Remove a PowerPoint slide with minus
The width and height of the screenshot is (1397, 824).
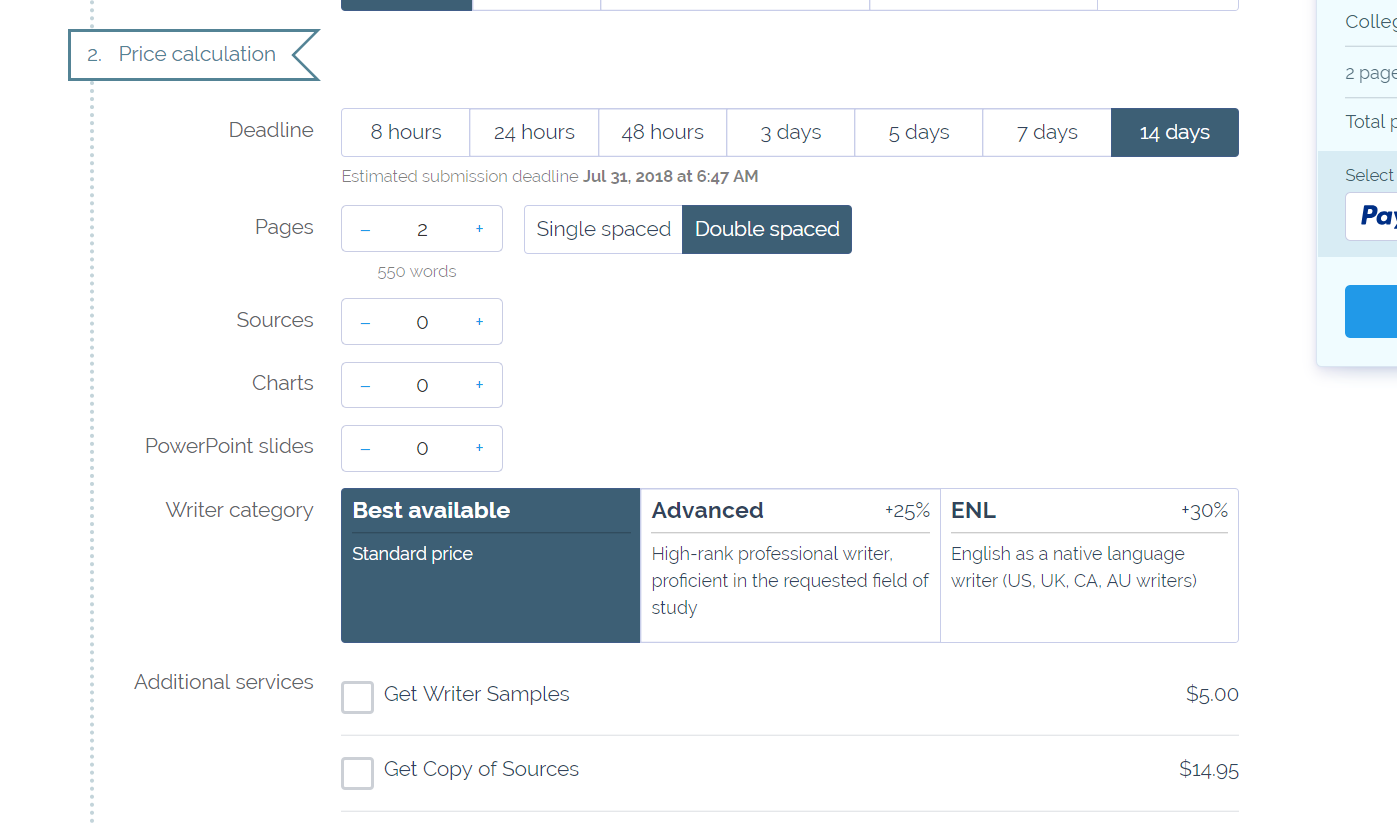(x=365, y=448)
